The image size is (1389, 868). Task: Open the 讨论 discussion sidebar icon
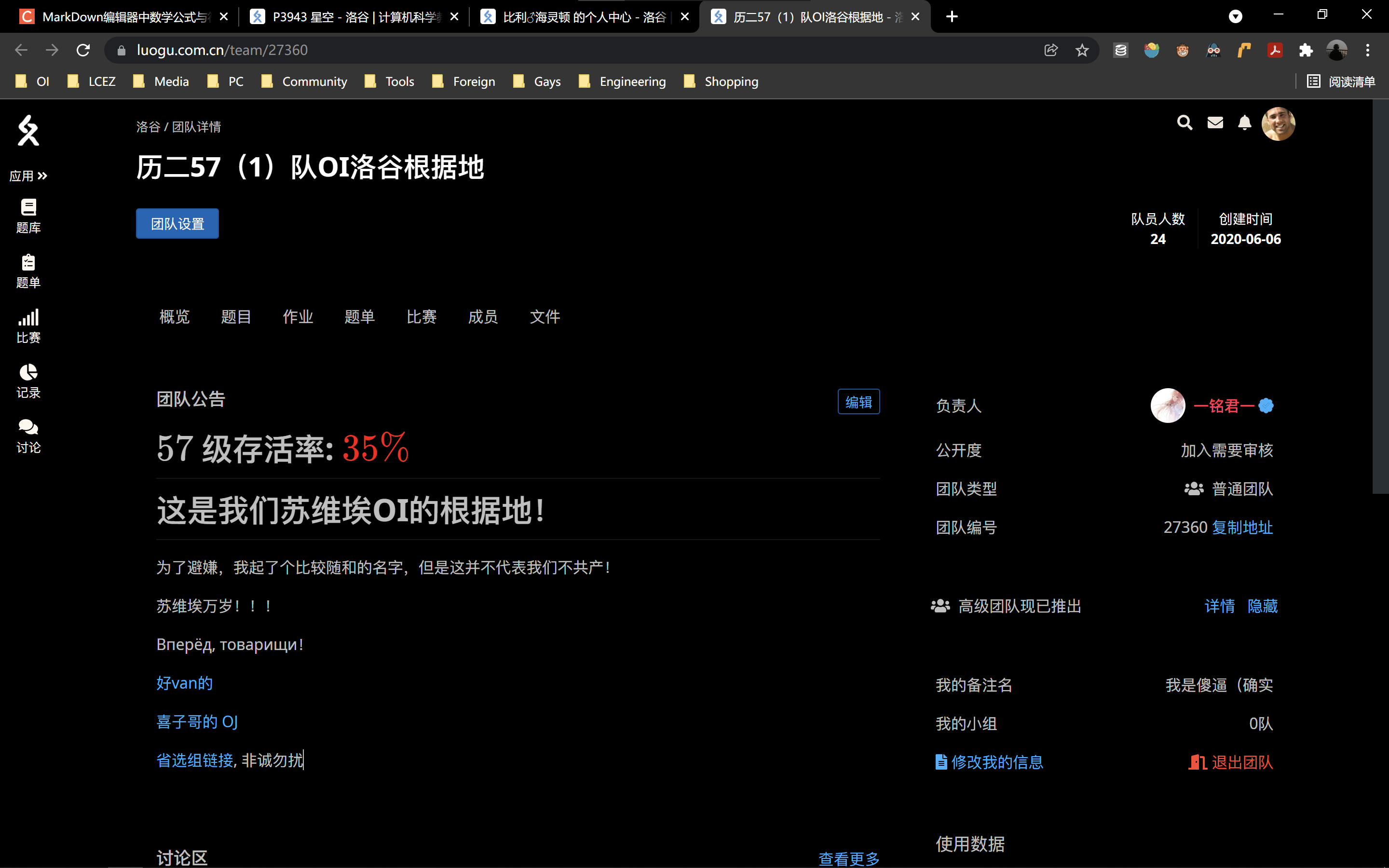click(28, 437)
